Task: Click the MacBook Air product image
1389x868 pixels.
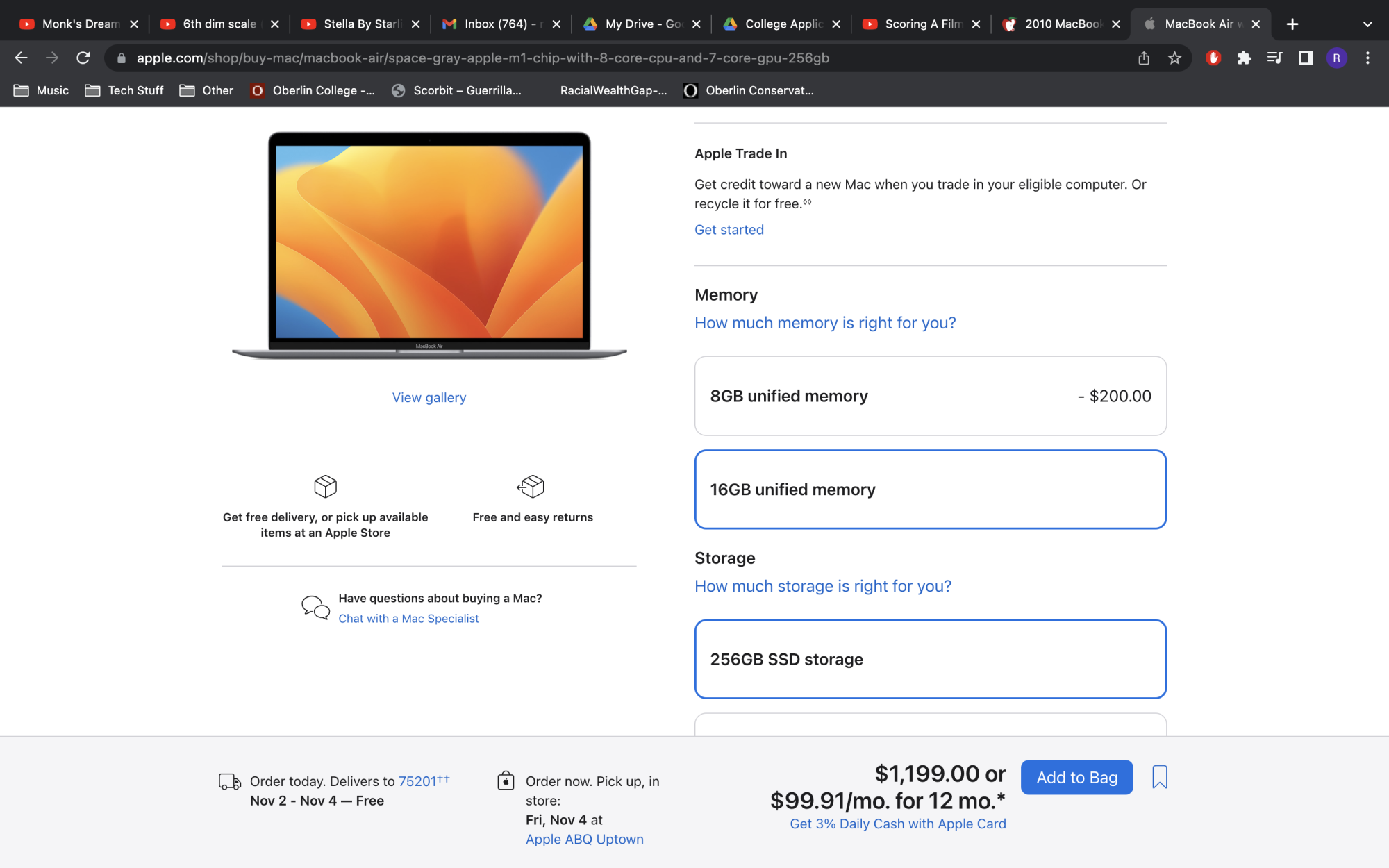Action: pos(429,246)
